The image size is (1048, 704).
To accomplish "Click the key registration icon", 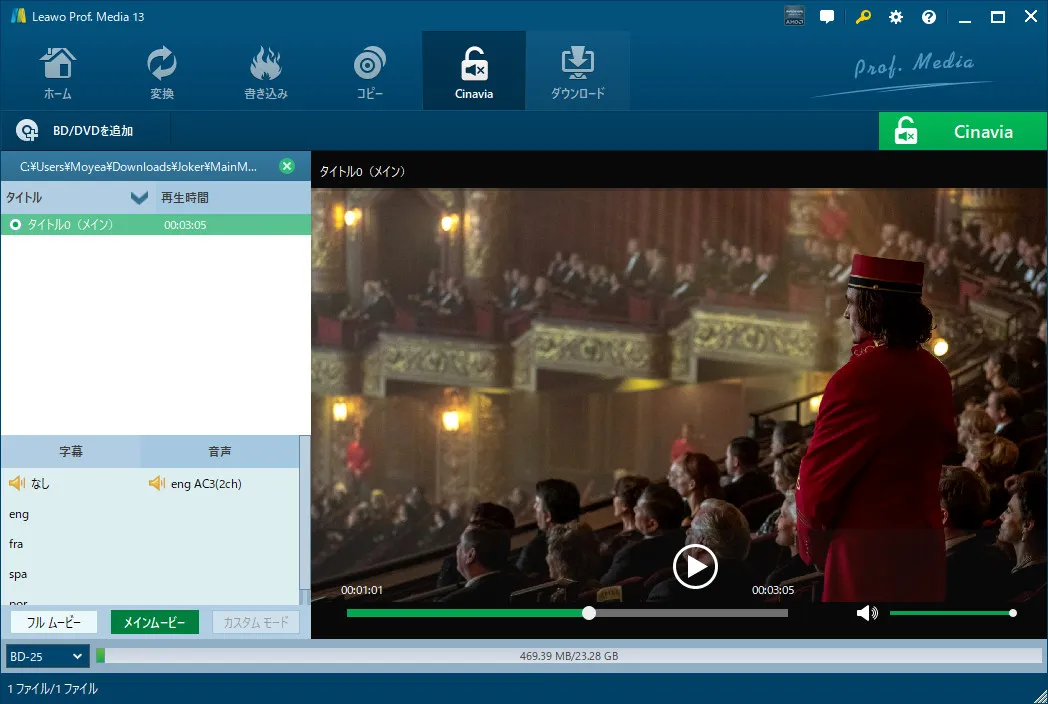I will (x=863, y=17).
